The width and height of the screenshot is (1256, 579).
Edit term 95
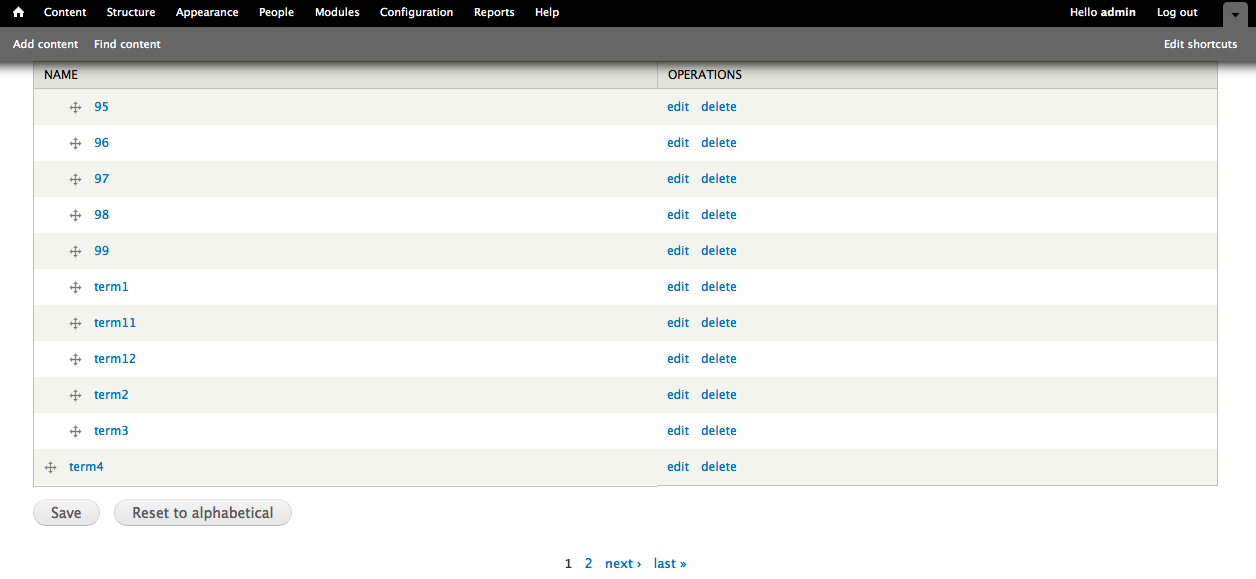(678, 107)
